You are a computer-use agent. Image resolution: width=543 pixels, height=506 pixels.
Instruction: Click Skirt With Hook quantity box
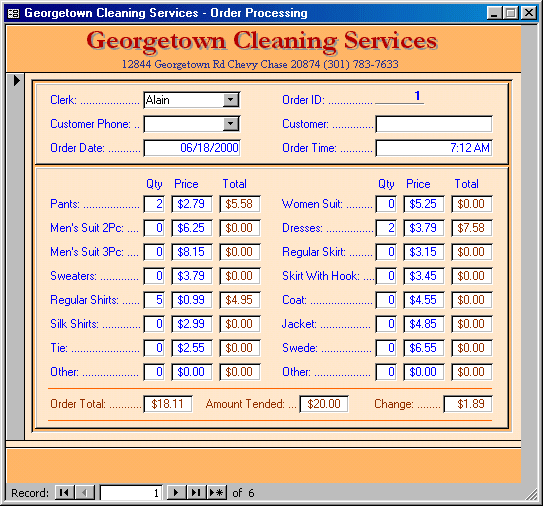coord(386,276)
